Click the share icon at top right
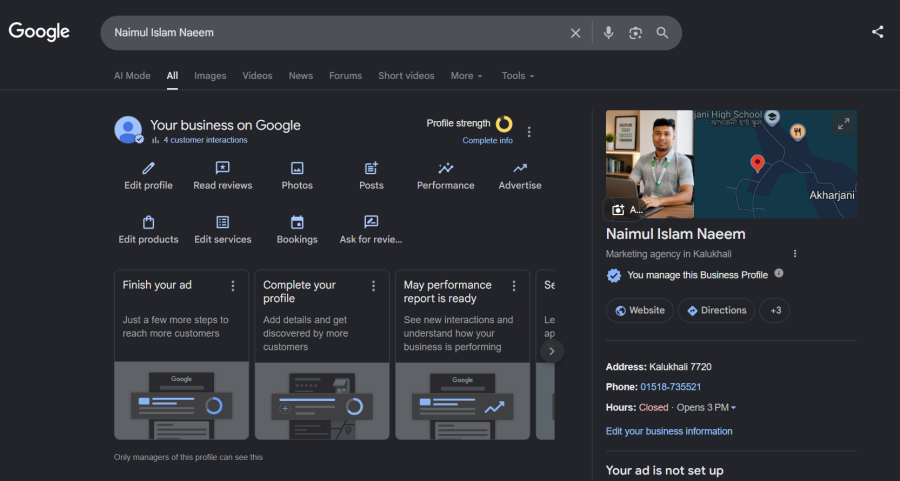Image resolution: width=900 pixels, height=481 pixels. [x=877, y=32]
